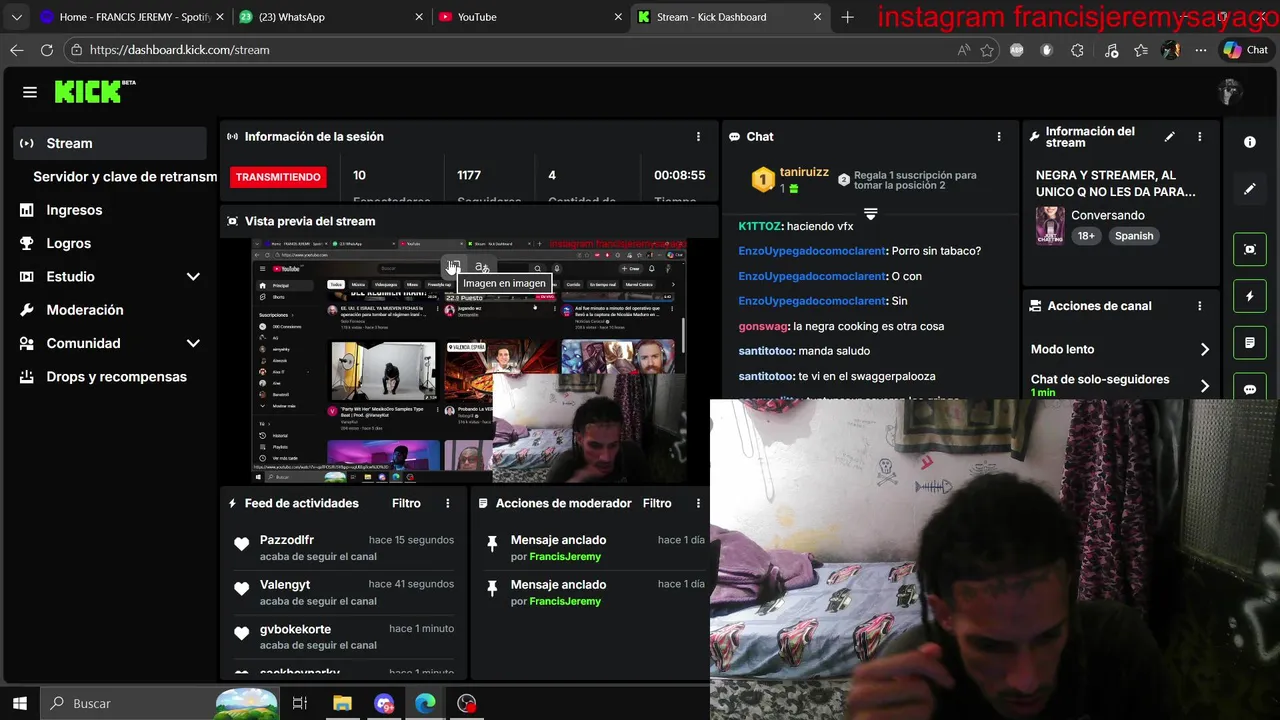Open options for Acciones de moderador panel
This screenshot has width=1280, height=720.
[698, 503]
